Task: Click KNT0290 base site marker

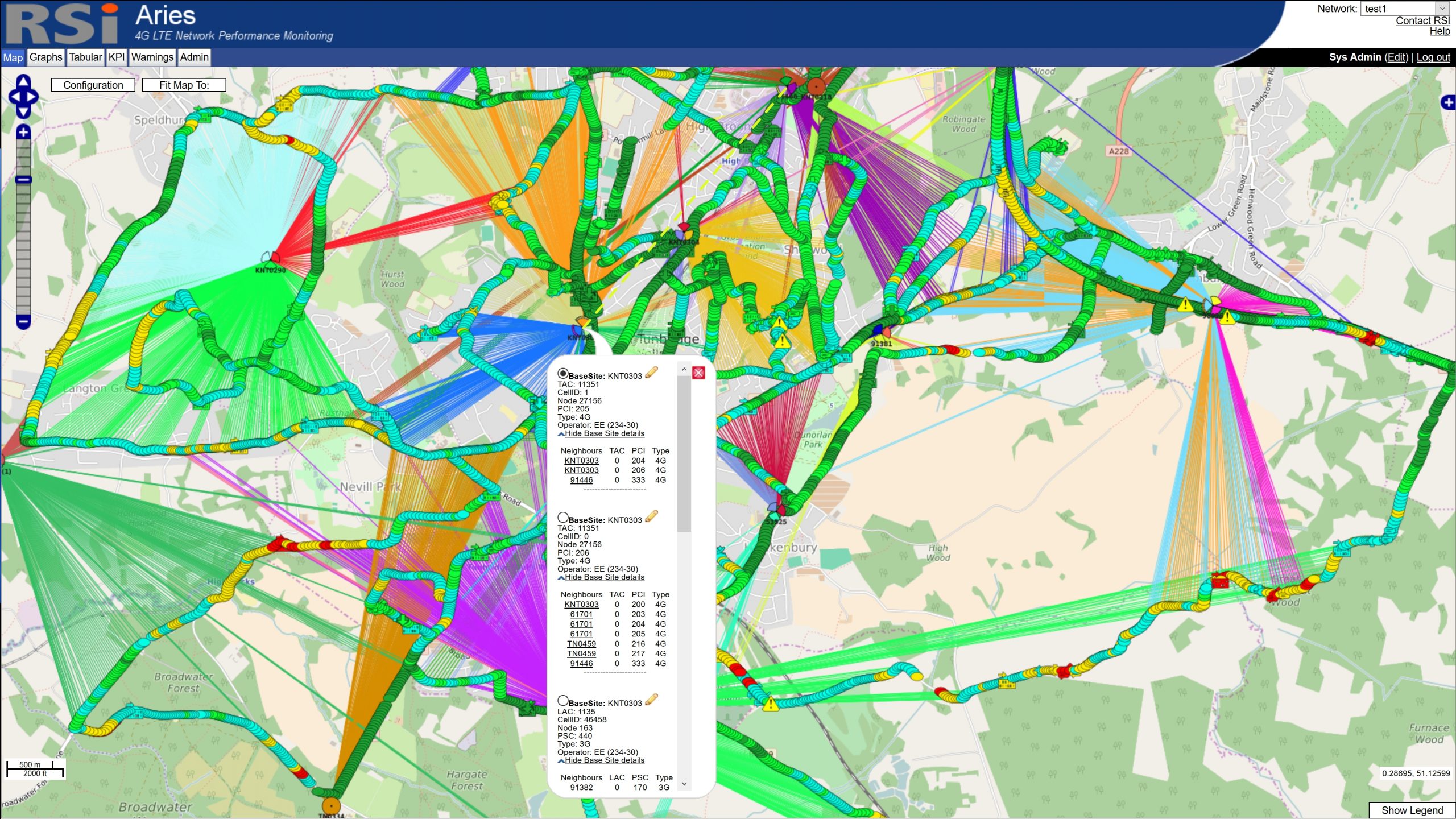Action: (x=271, y=259)
